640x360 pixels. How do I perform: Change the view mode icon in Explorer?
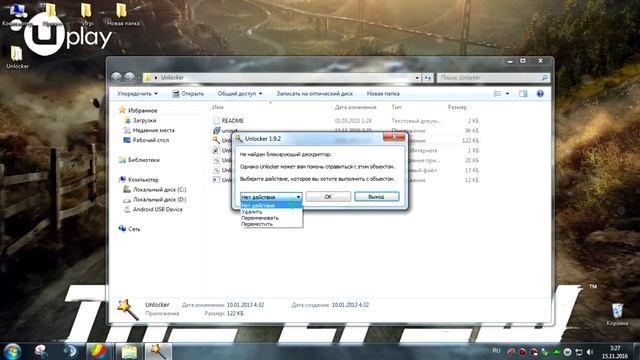[x=497, y=94]
